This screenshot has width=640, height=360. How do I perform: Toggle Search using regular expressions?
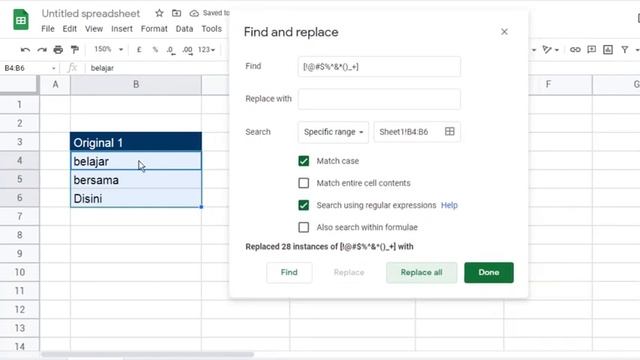304,205
